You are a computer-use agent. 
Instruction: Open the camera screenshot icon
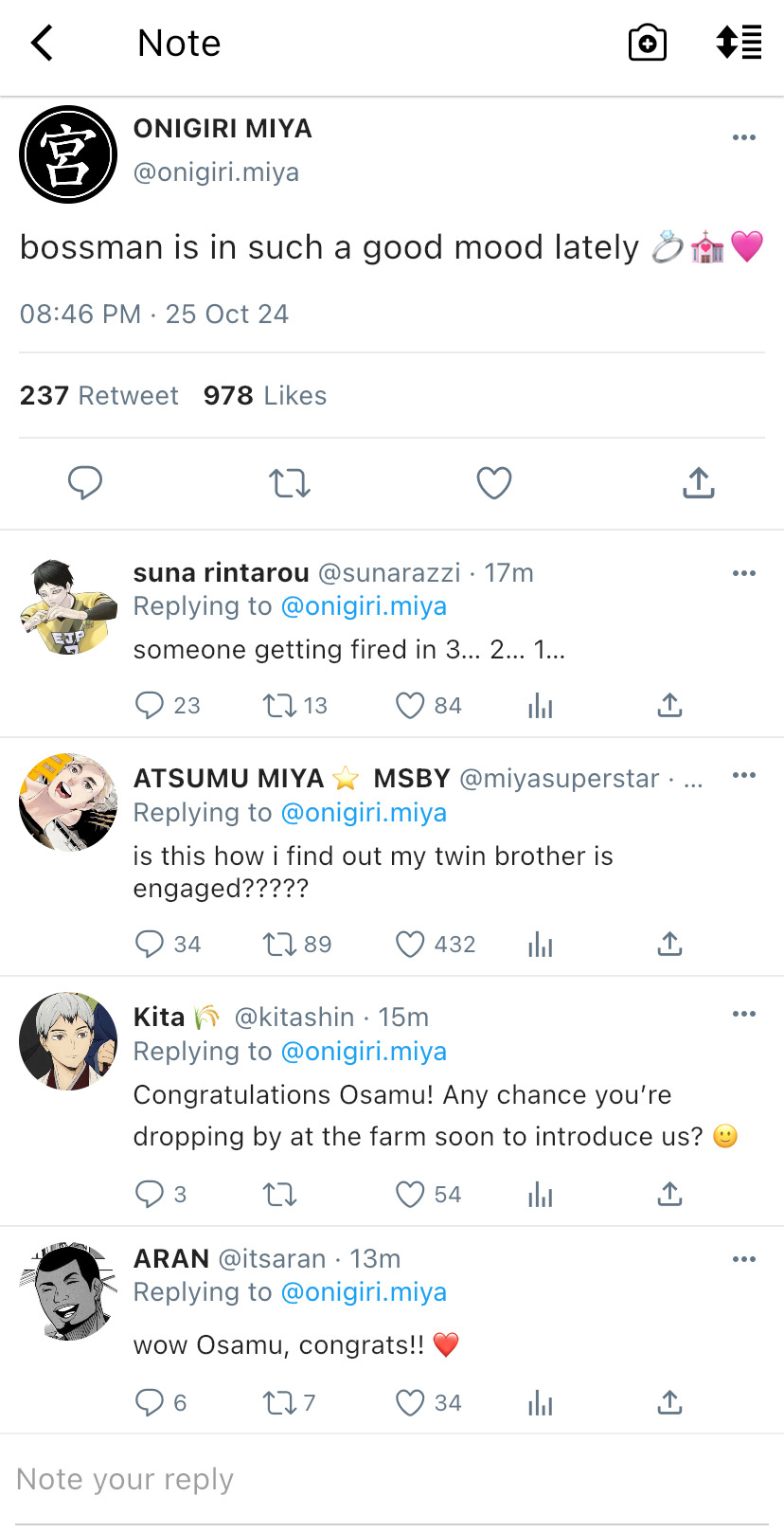(648, 44)
